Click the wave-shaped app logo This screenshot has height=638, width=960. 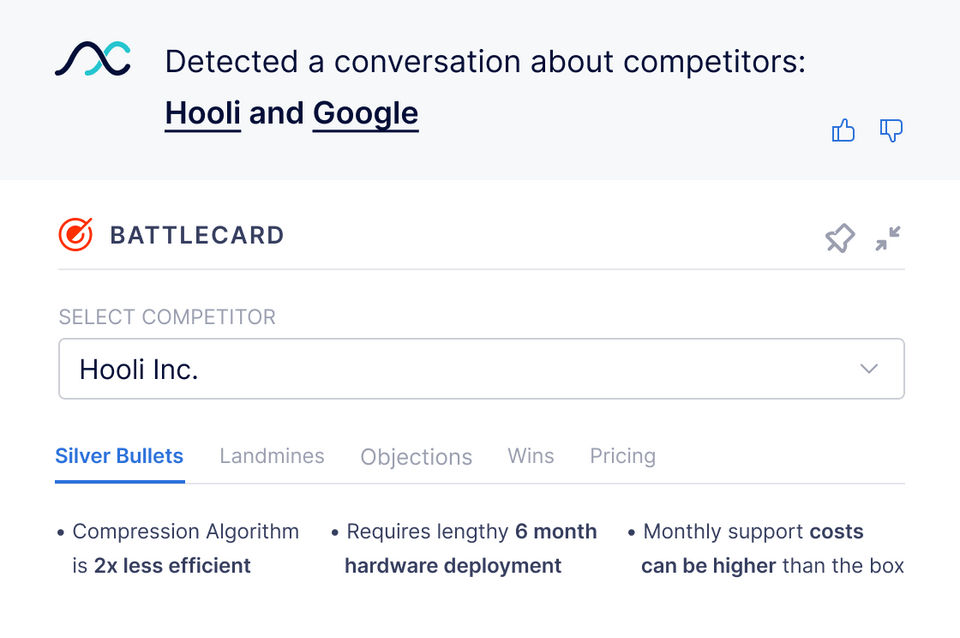92,60
